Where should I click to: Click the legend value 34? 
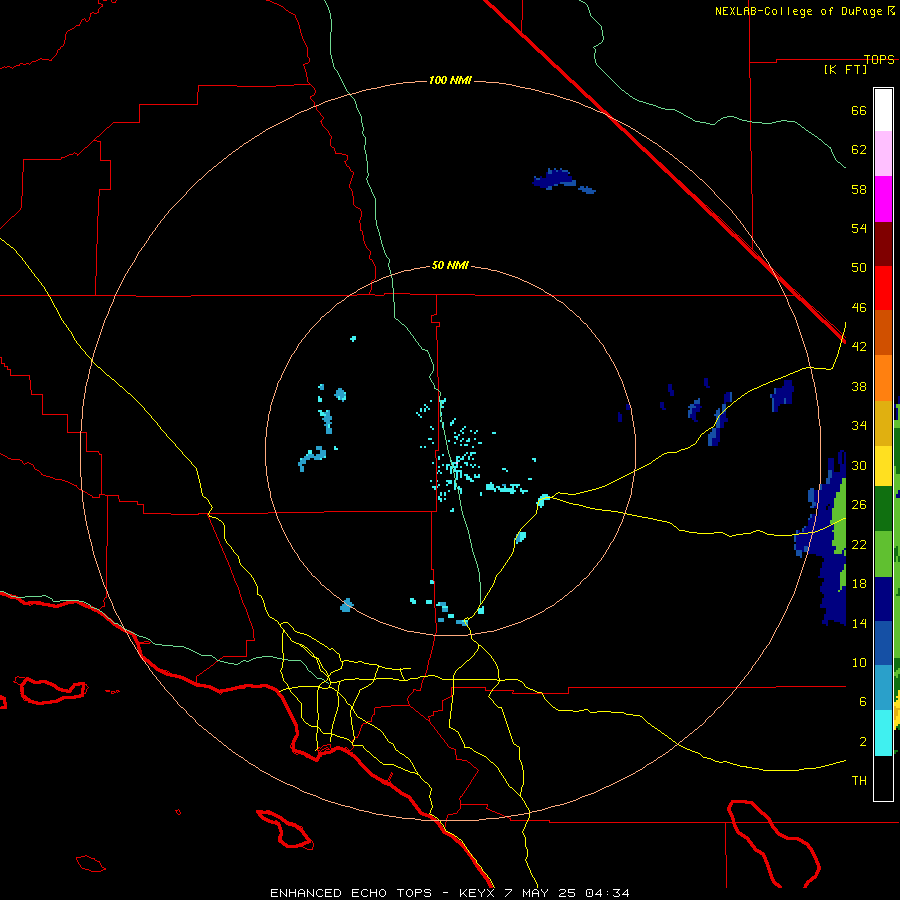[859, 425]
